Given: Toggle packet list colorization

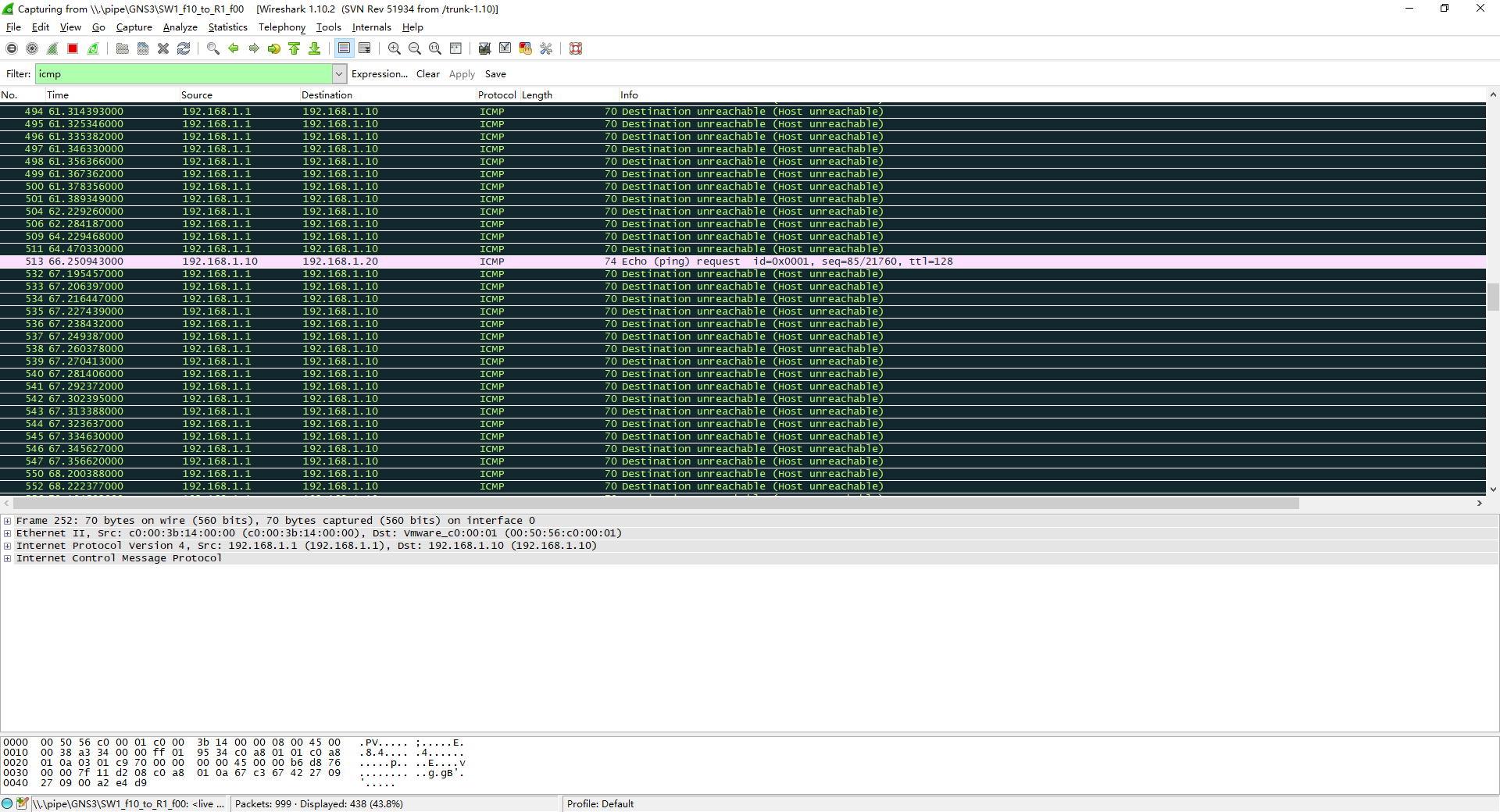Looking at the screenshot, I should tap(345, 48).
